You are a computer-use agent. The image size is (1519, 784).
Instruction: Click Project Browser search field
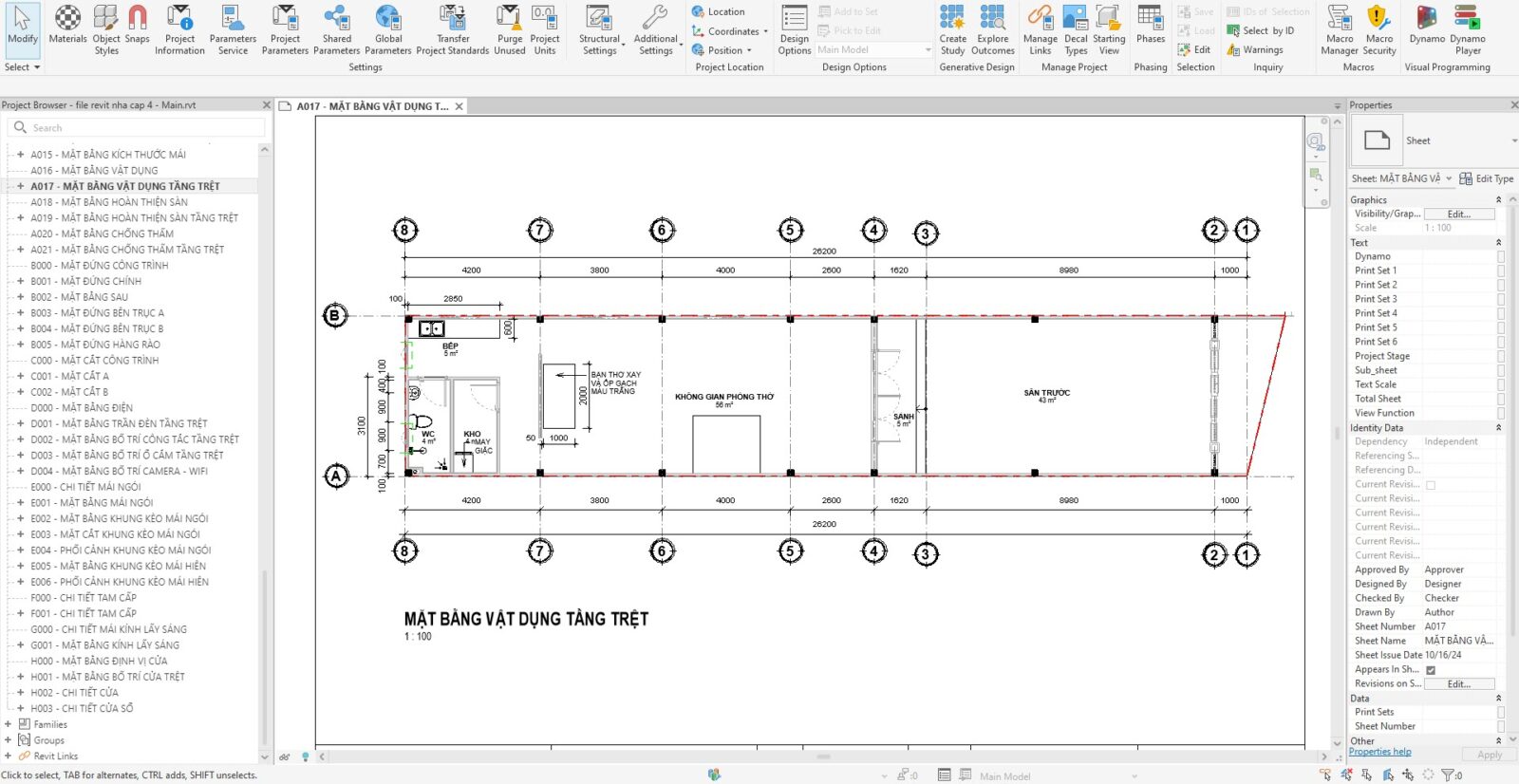[136, 127]
